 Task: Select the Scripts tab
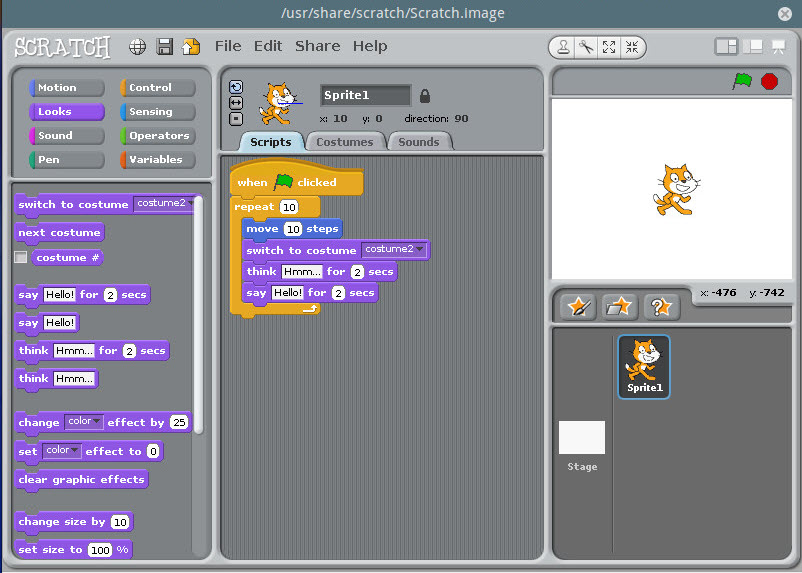pos(271,142)
